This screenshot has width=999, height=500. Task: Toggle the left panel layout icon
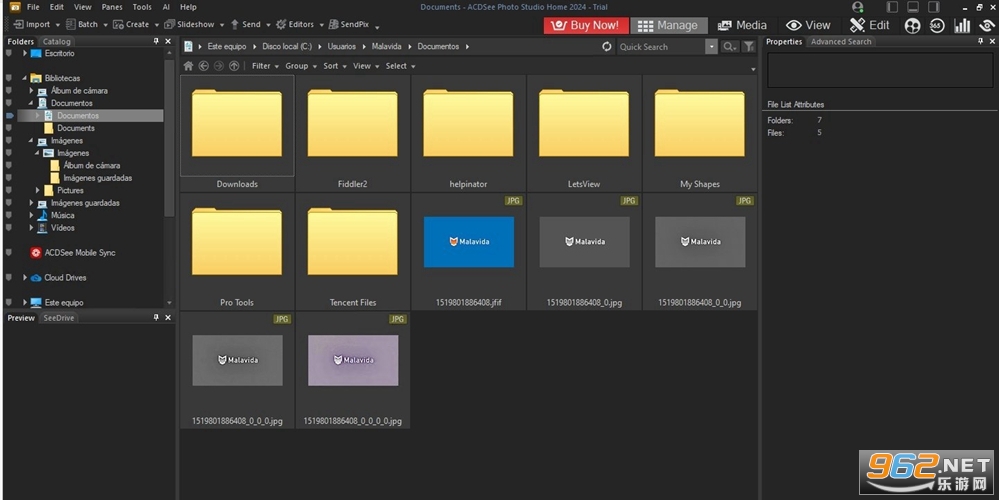pos(893,7)
